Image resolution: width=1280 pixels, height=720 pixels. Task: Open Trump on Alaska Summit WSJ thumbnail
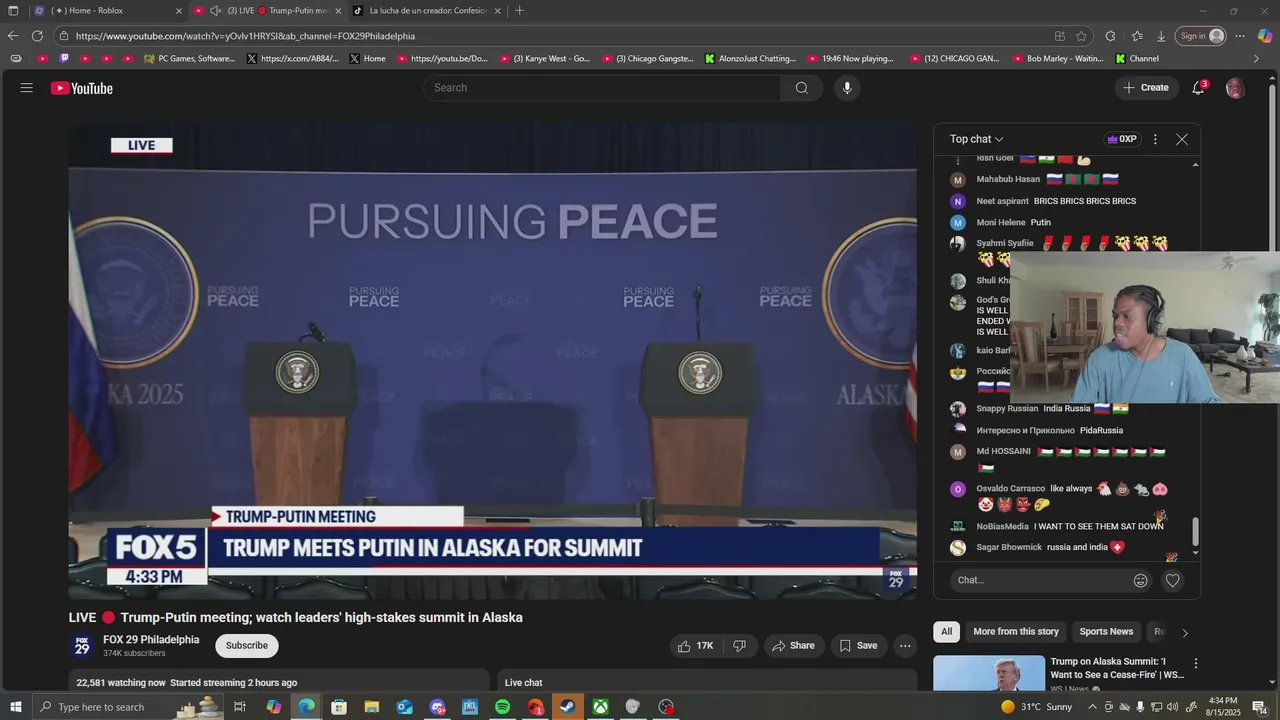point(989,674)
